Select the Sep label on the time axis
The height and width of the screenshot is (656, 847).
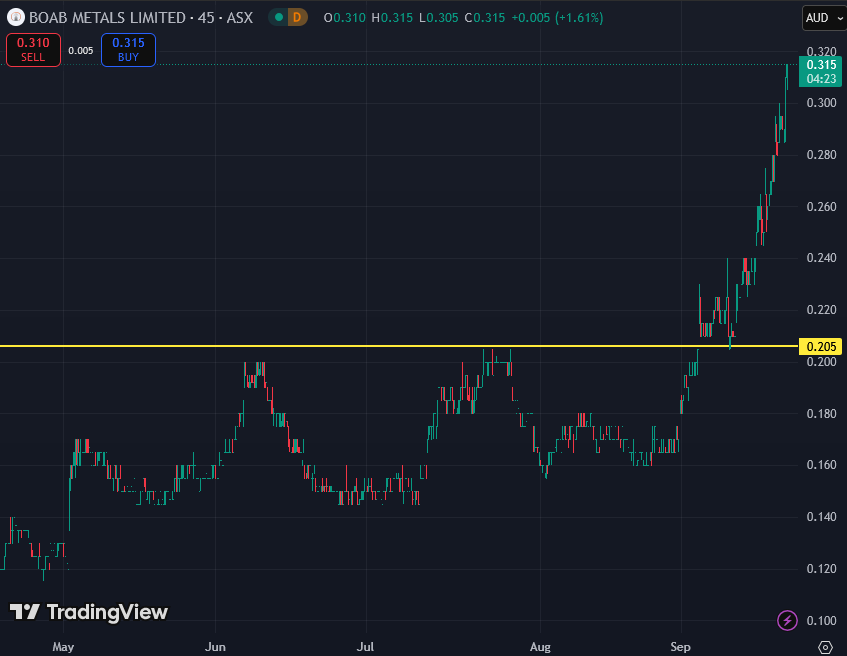(x=680, y=647)
